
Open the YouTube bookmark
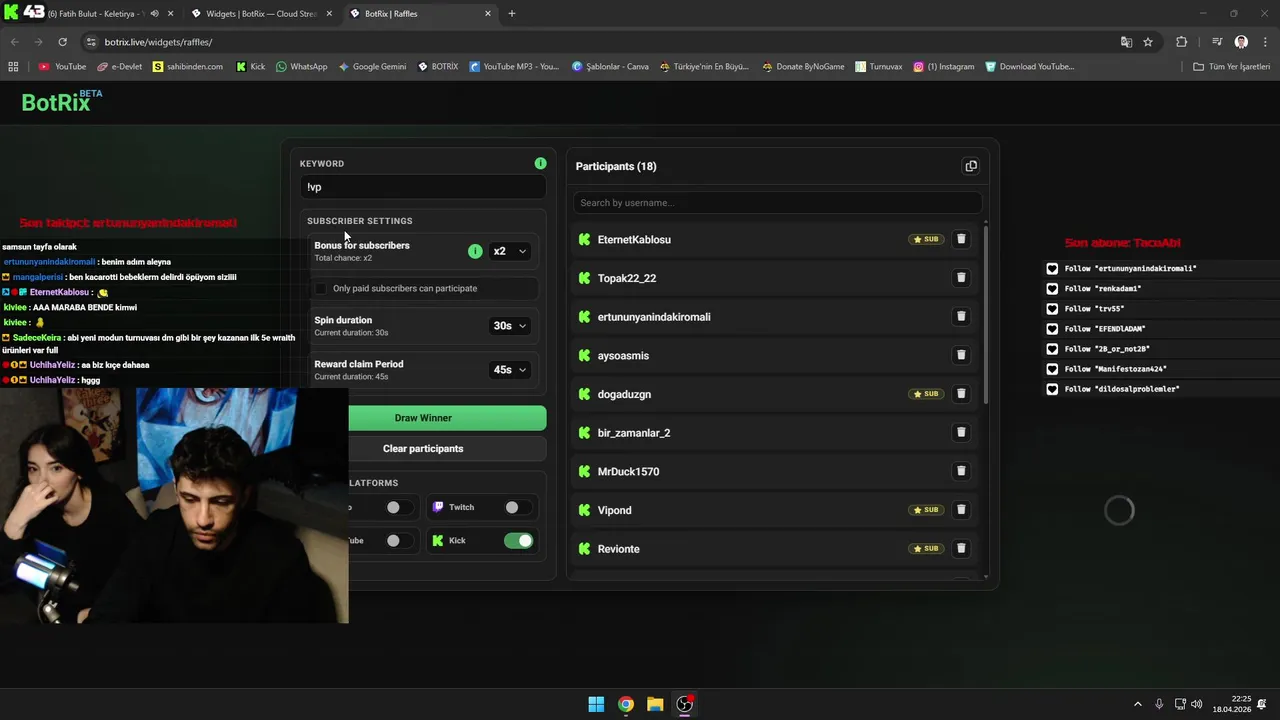click(62, 67)
